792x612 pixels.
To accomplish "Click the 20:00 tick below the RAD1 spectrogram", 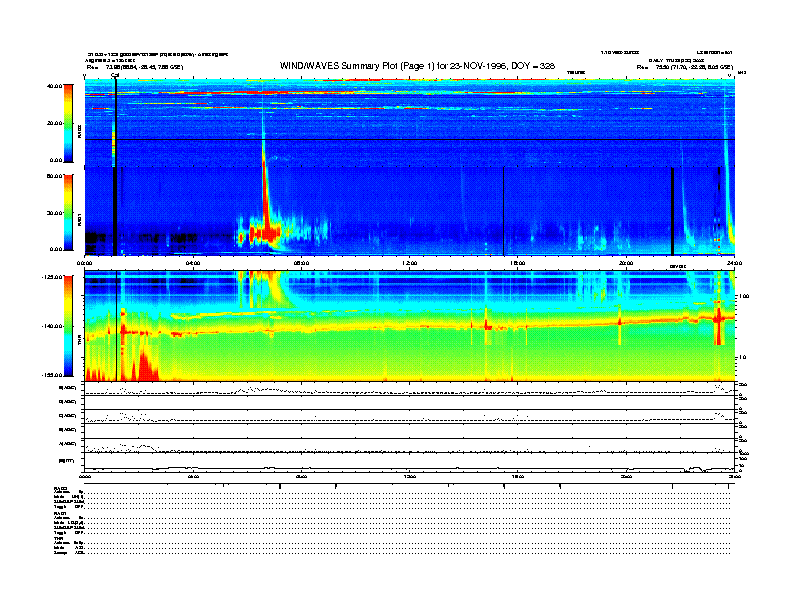I will point(626,263).
